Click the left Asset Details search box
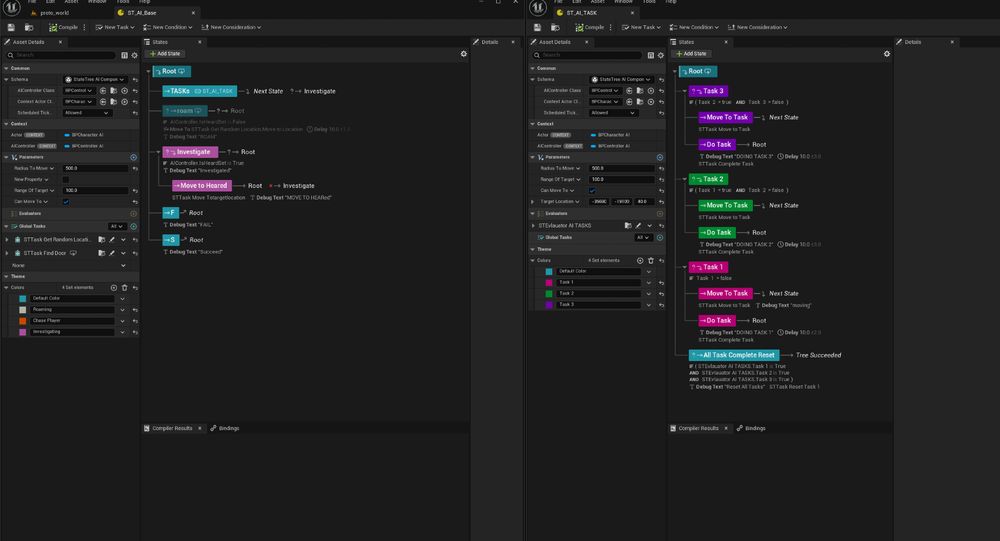The height and width of the screenshot is (541, 1000). click(62, 56)
